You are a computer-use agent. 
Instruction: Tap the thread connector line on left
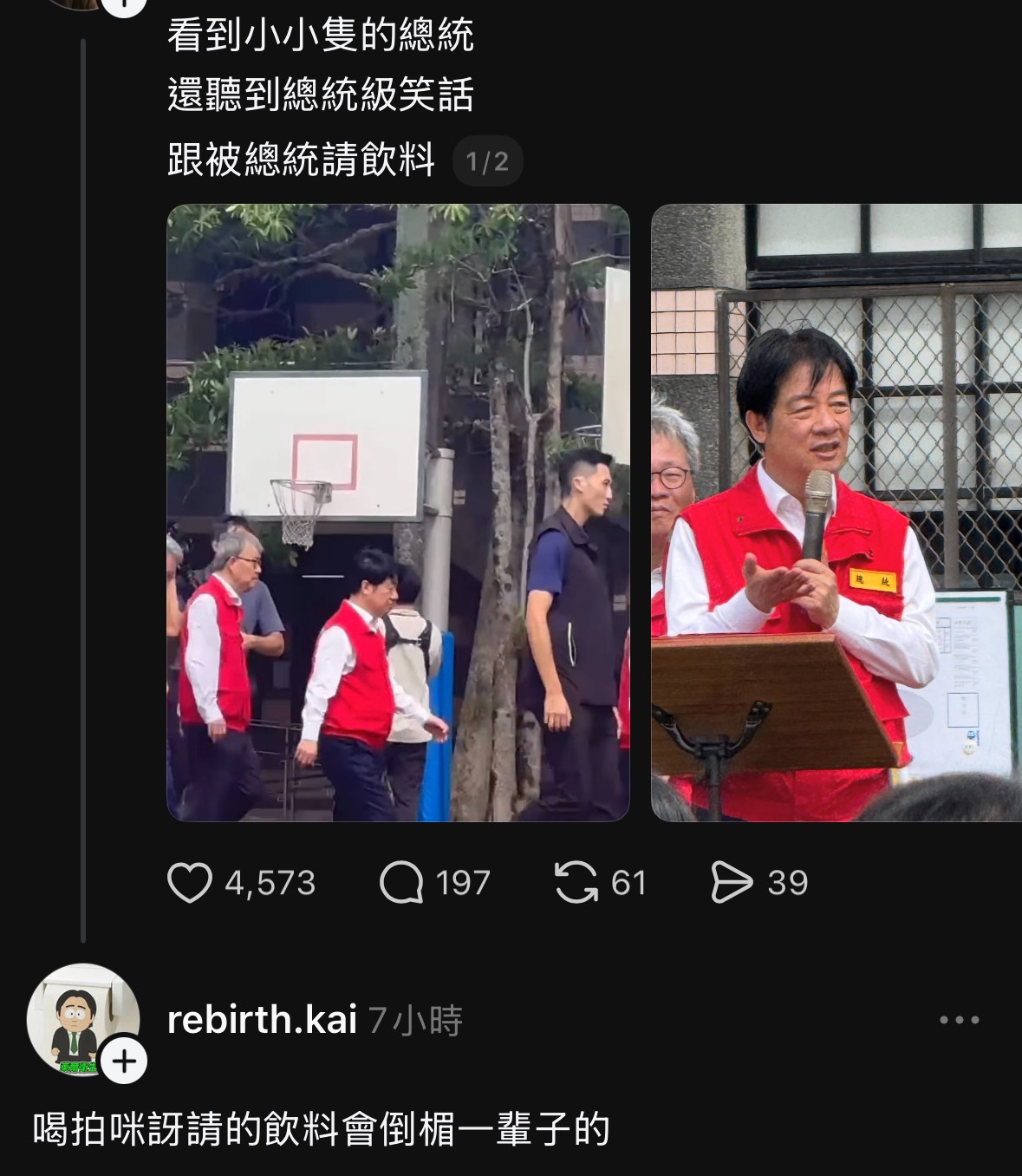[83, 490]
